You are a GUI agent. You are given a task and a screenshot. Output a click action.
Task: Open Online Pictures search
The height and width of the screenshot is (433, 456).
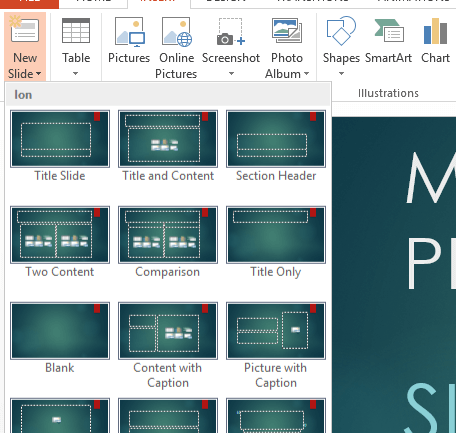point(176,48)
